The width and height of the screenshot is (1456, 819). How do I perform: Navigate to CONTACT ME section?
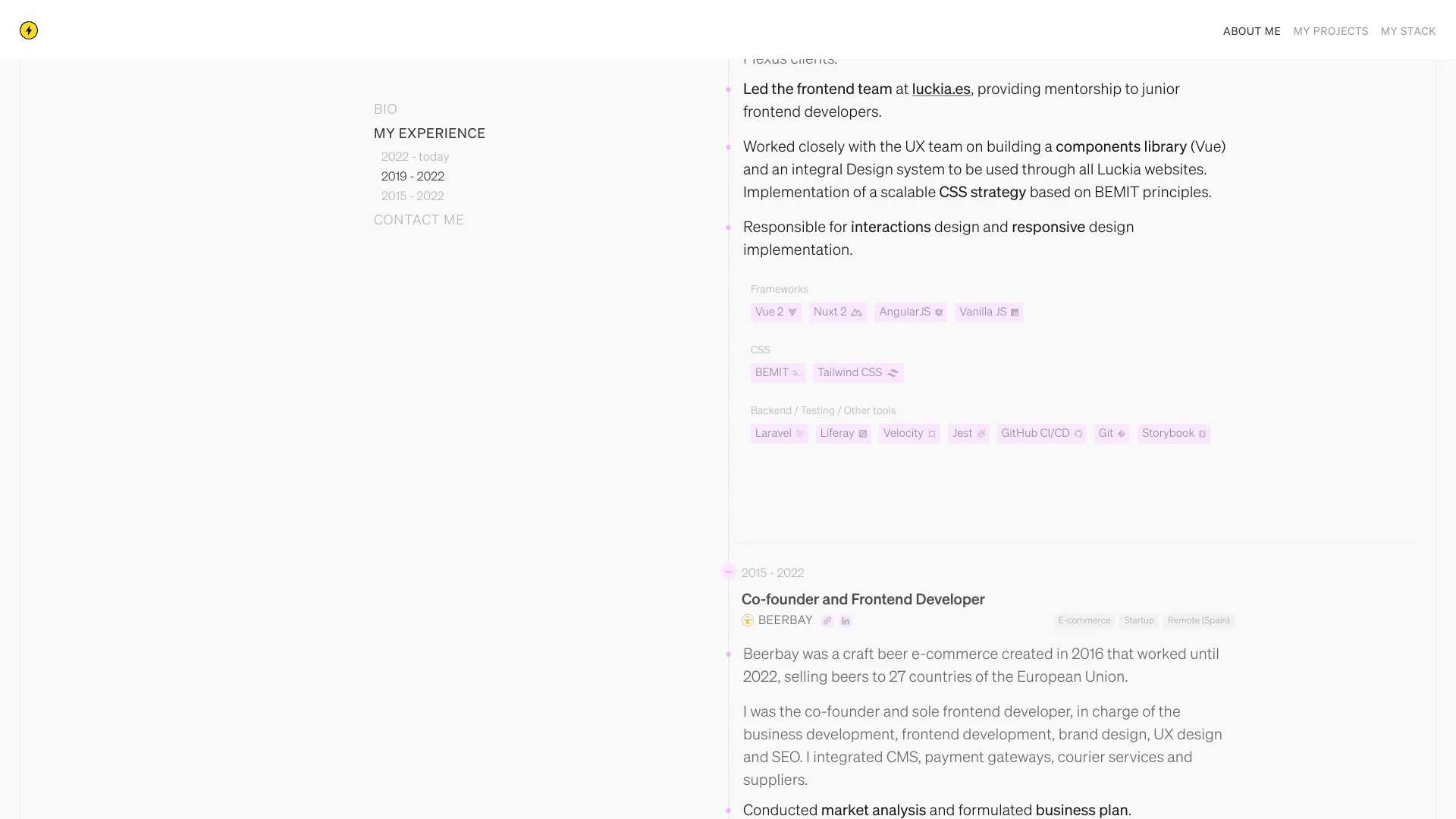[x=419, y=219]
